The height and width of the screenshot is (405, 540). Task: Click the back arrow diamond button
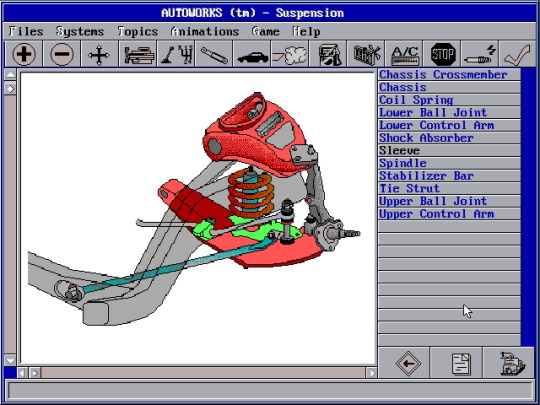408,363
